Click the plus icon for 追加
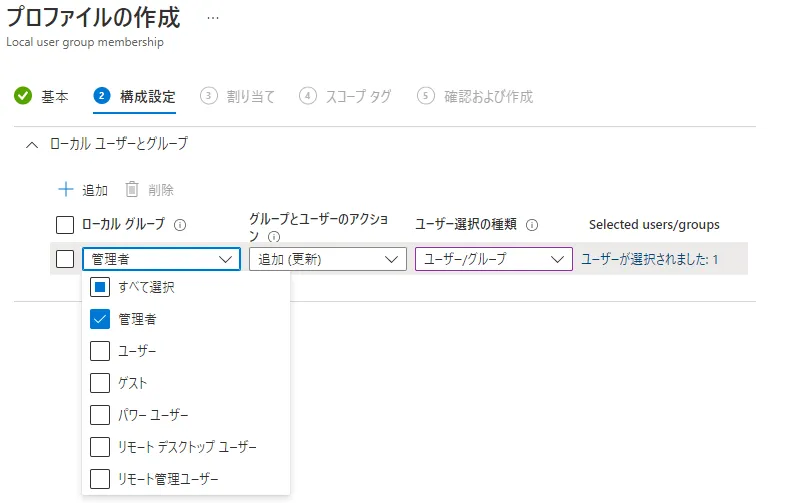The image size is (787, 503). coord(66,189)
